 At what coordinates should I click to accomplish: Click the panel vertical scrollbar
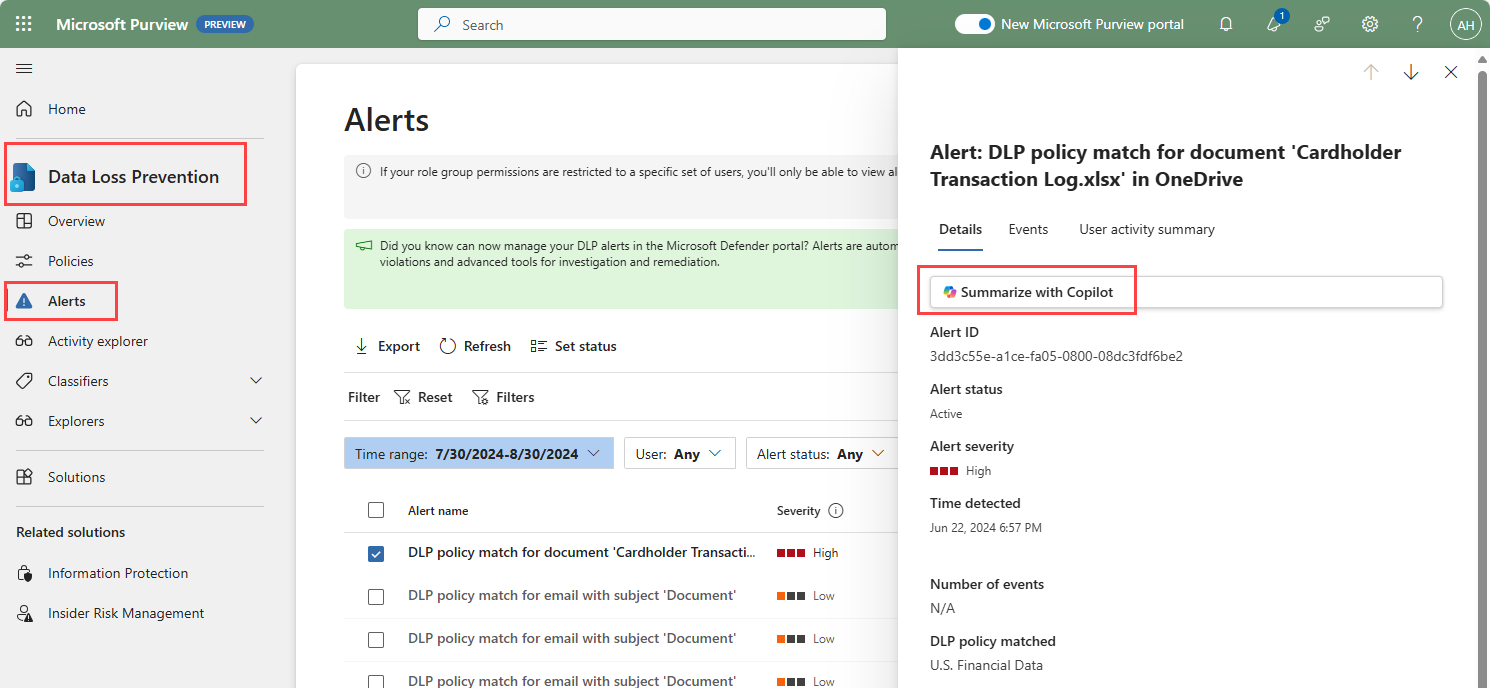pyautogui.click(x=1483, y=380)
